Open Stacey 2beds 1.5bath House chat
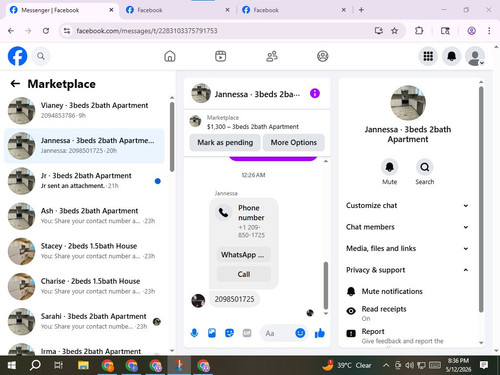500x375 pixels. point(84,251)
